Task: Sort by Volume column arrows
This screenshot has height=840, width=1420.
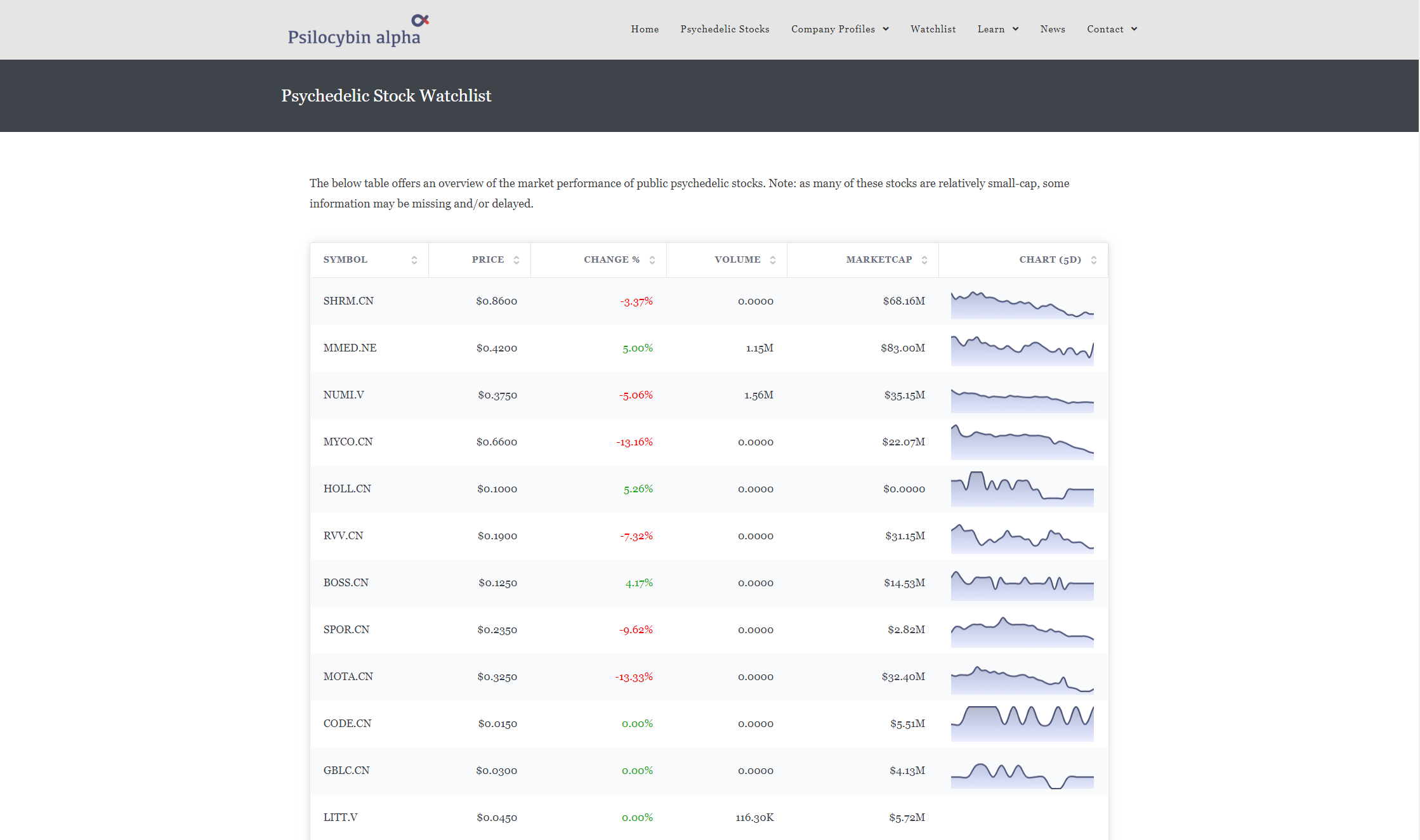Action: [773, 260]
